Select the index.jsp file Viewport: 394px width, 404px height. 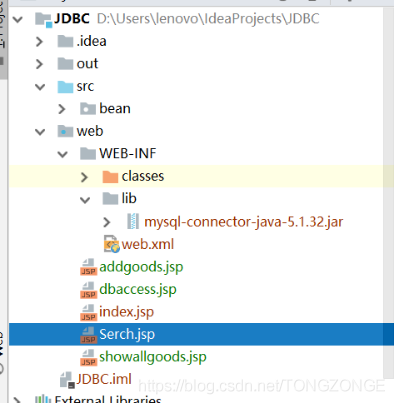[x=126, y=312]
